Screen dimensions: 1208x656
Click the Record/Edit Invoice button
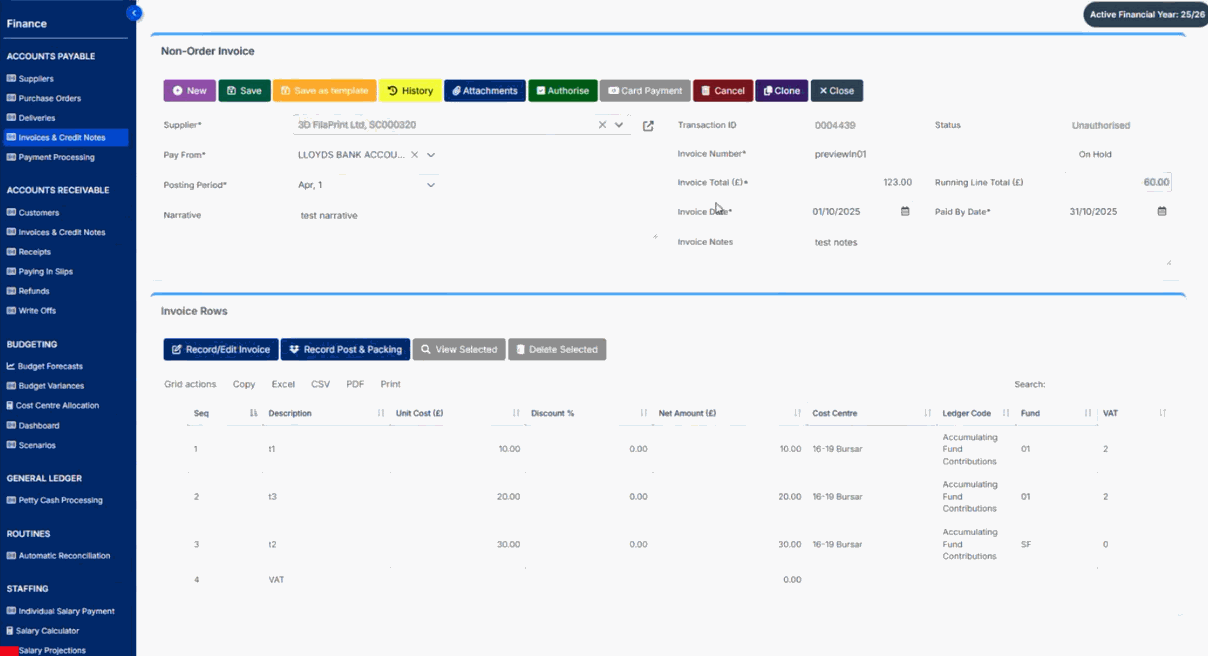[x=221, y=350]
